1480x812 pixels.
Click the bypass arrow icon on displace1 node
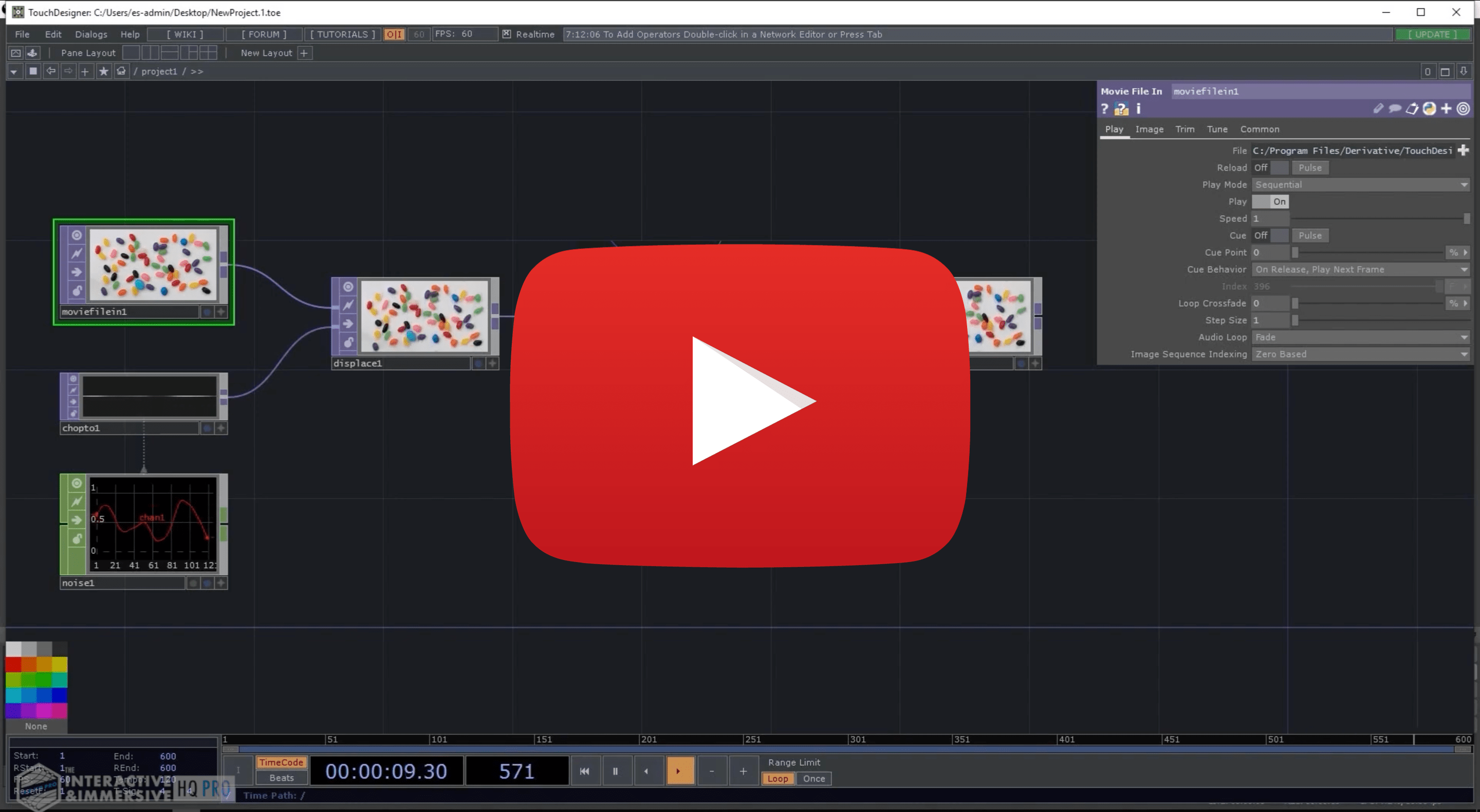click(x=348, y=324)
